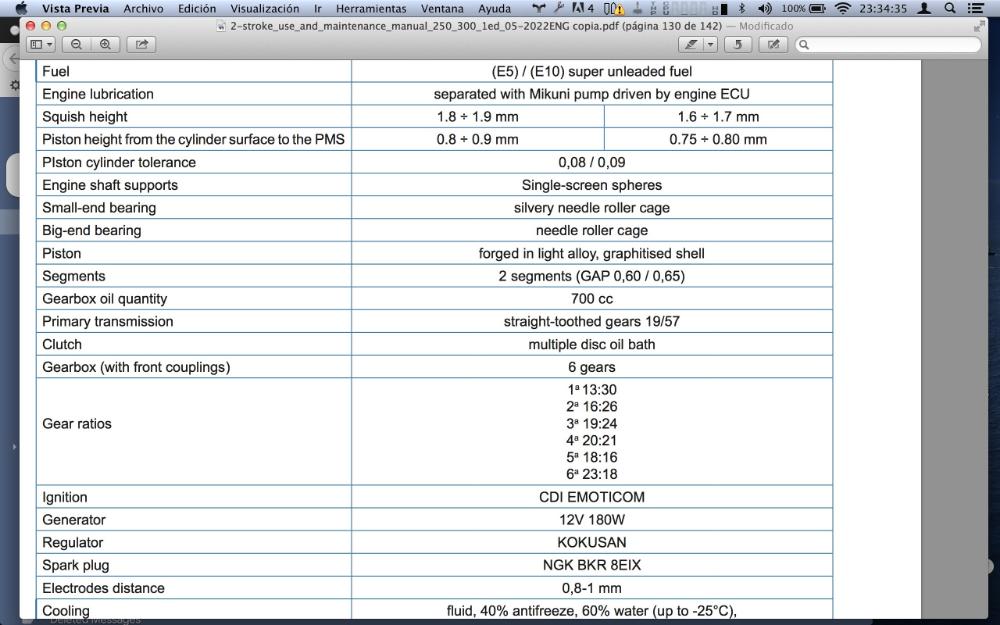The image size is (1000, 625).
Task: Open the volume control in menu bar
Action: click(x=765, y=8)
